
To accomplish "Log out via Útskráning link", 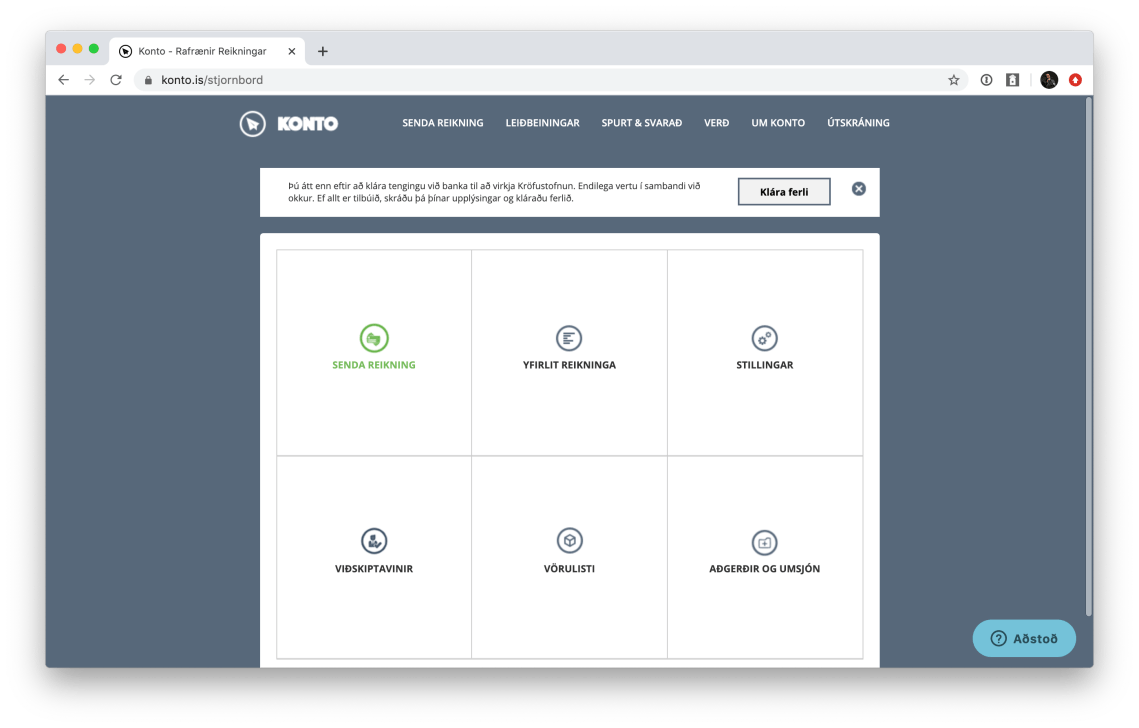I will (857, 123).
